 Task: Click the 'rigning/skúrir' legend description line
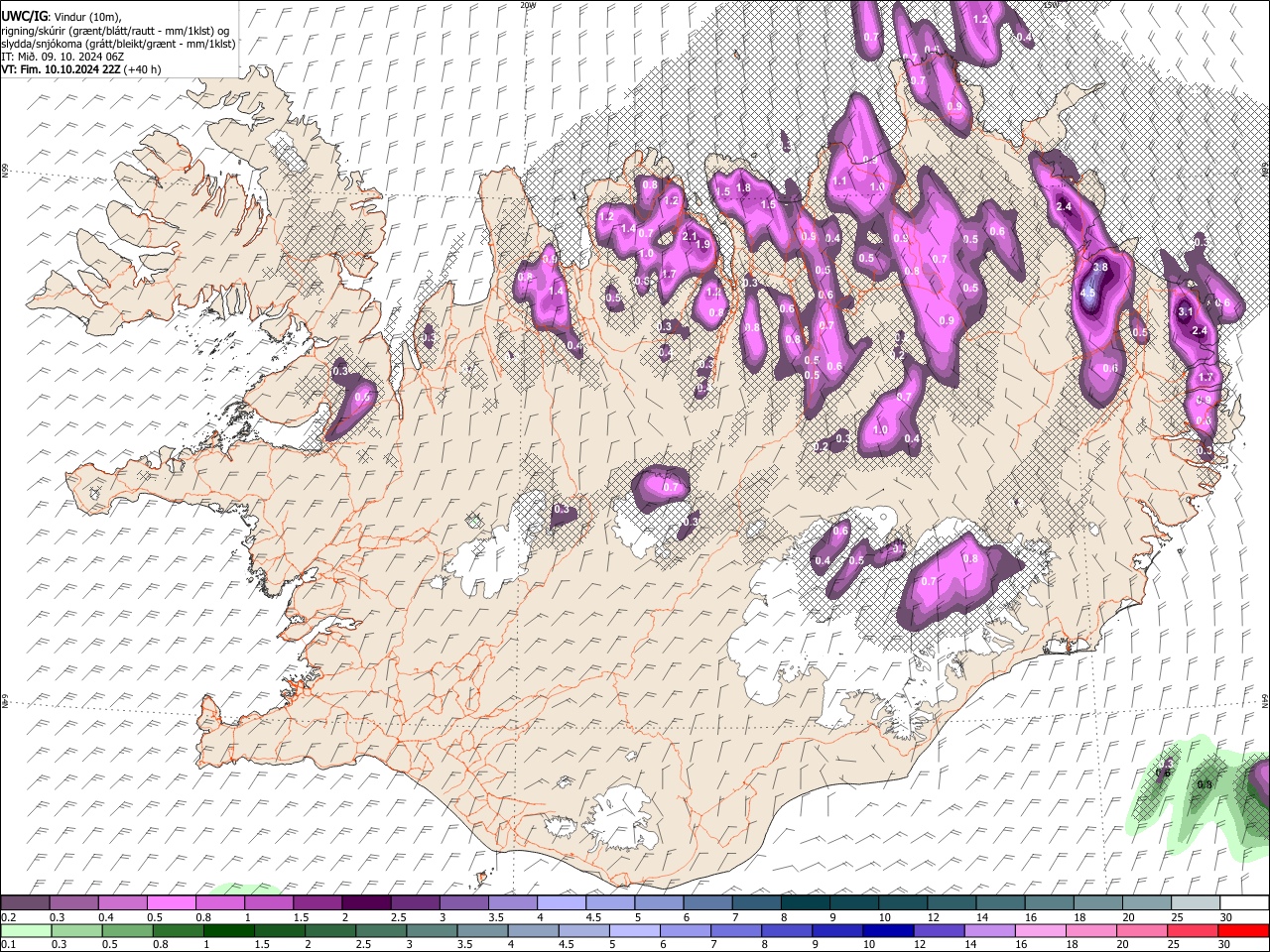pyautogui.click(x=115, y=30)
